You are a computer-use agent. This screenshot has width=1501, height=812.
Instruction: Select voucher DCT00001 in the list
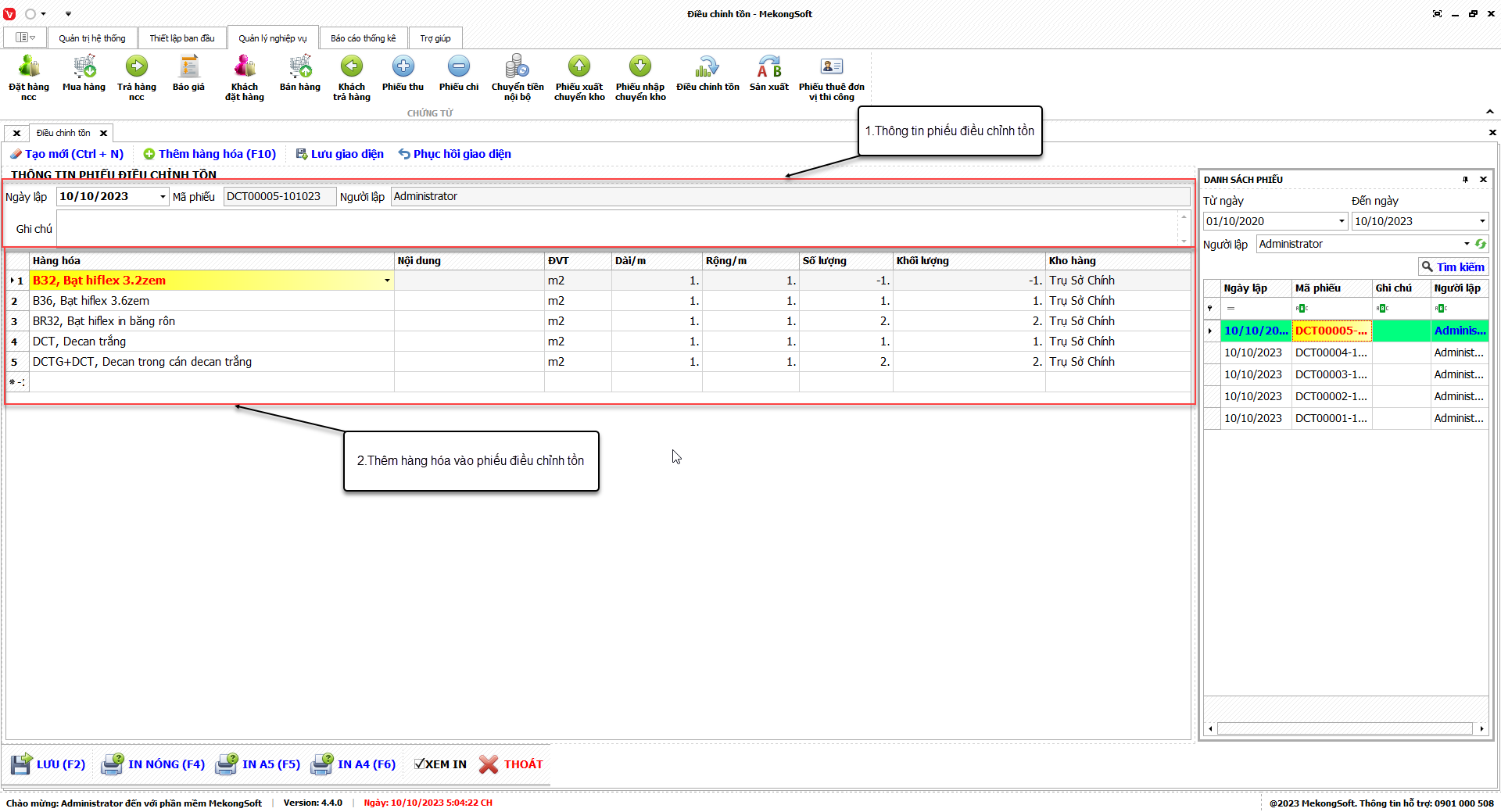[x=1345, y=418]
